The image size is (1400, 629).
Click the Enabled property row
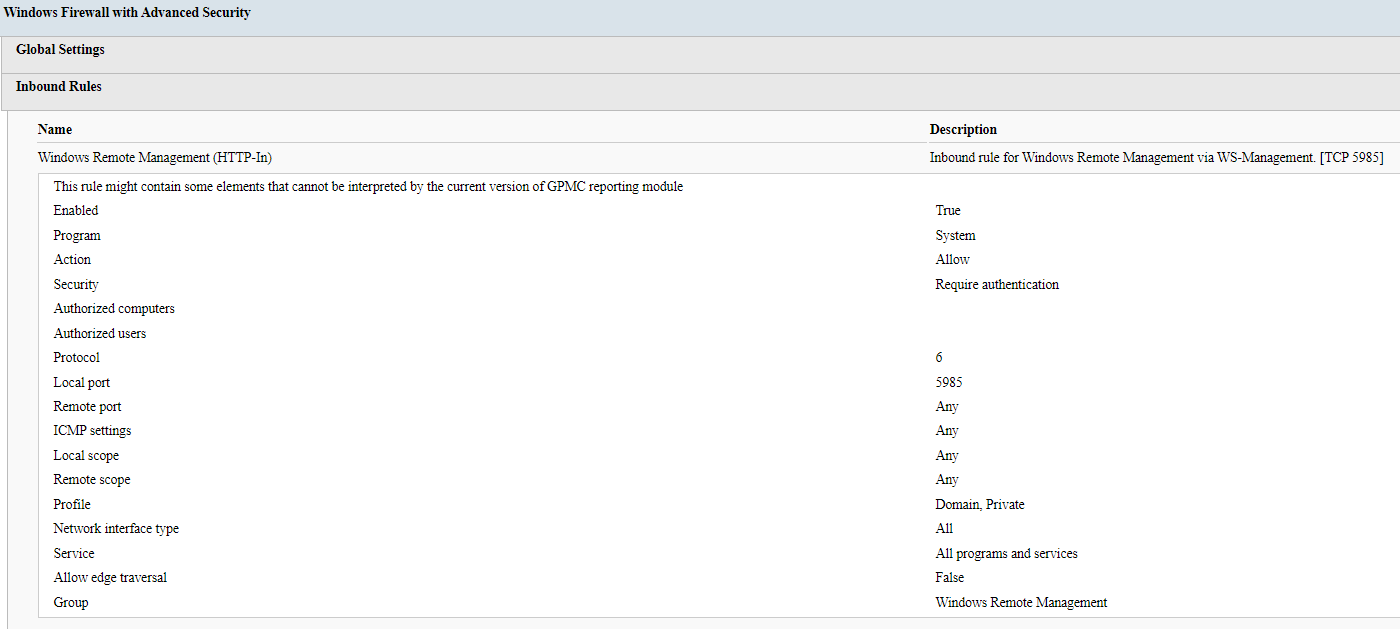pyautogui.click(x=75, y=210)
